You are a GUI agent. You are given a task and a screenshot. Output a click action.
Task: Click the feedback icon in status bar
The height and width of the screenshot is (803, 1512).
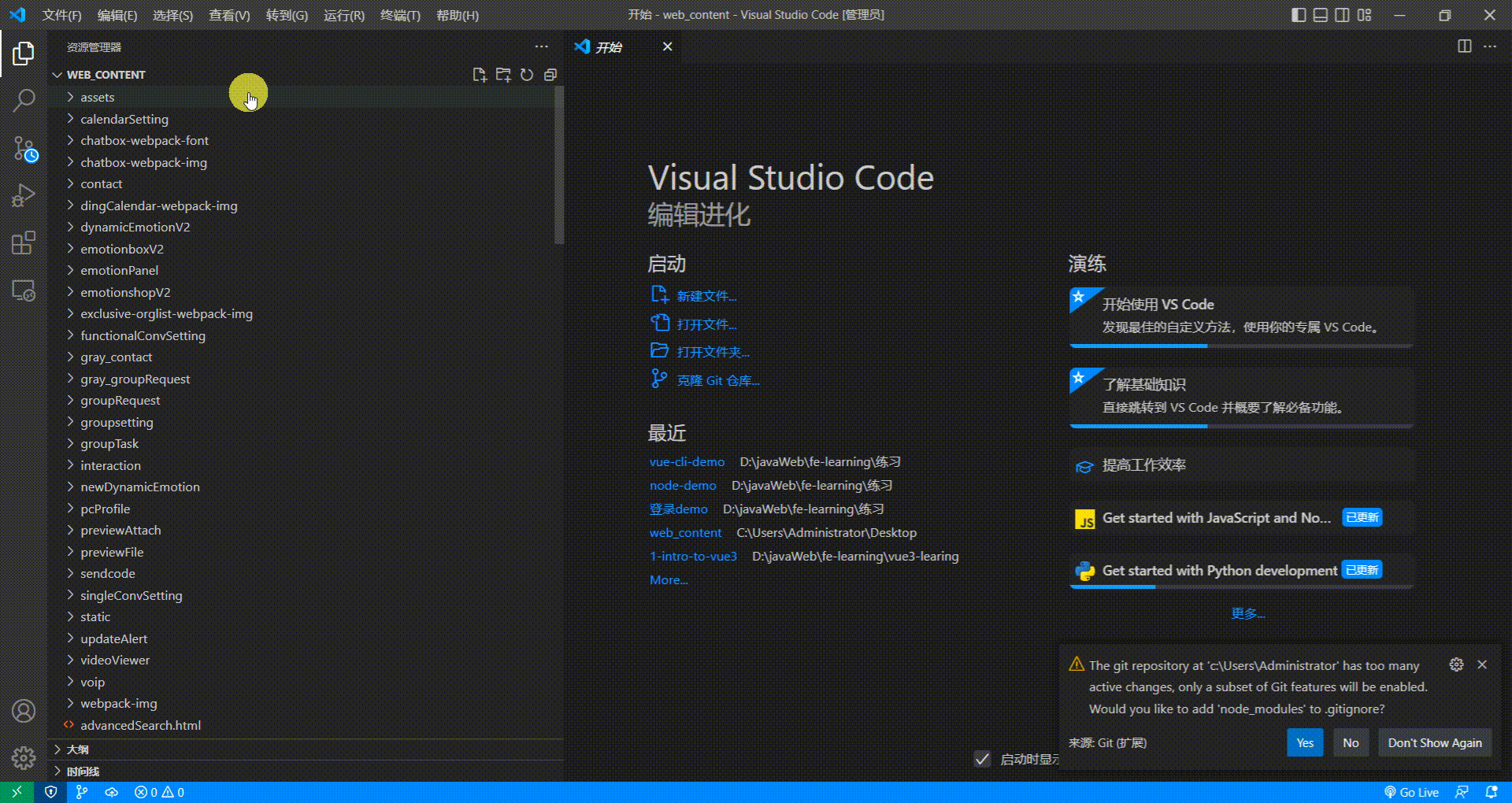(1462, 792)
